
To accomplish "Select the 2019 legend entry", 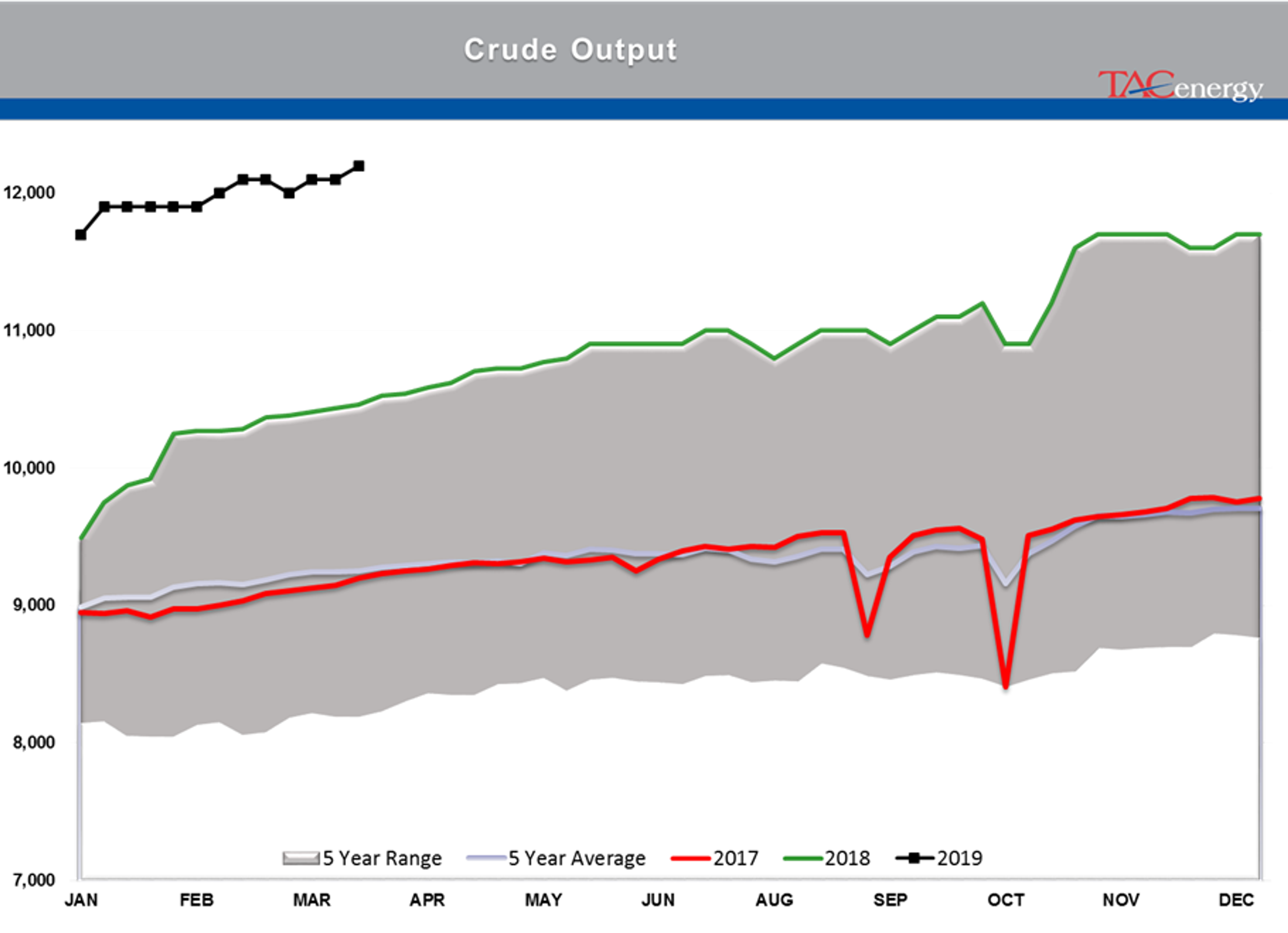I will [939, 858].
